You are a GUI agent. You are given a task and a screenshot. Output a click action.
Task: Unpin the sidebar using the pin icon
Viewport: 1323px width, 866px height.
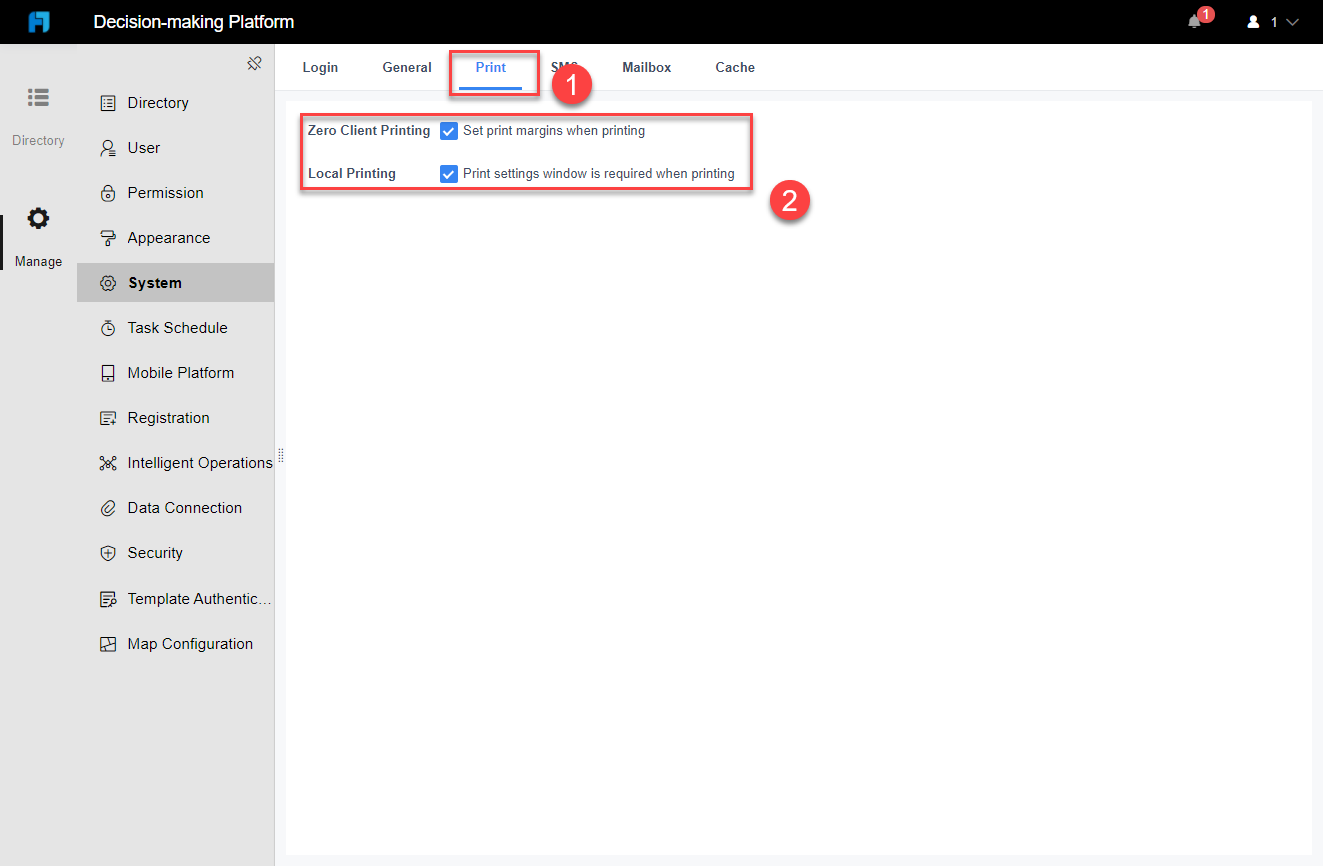click(x=254, y=62)
